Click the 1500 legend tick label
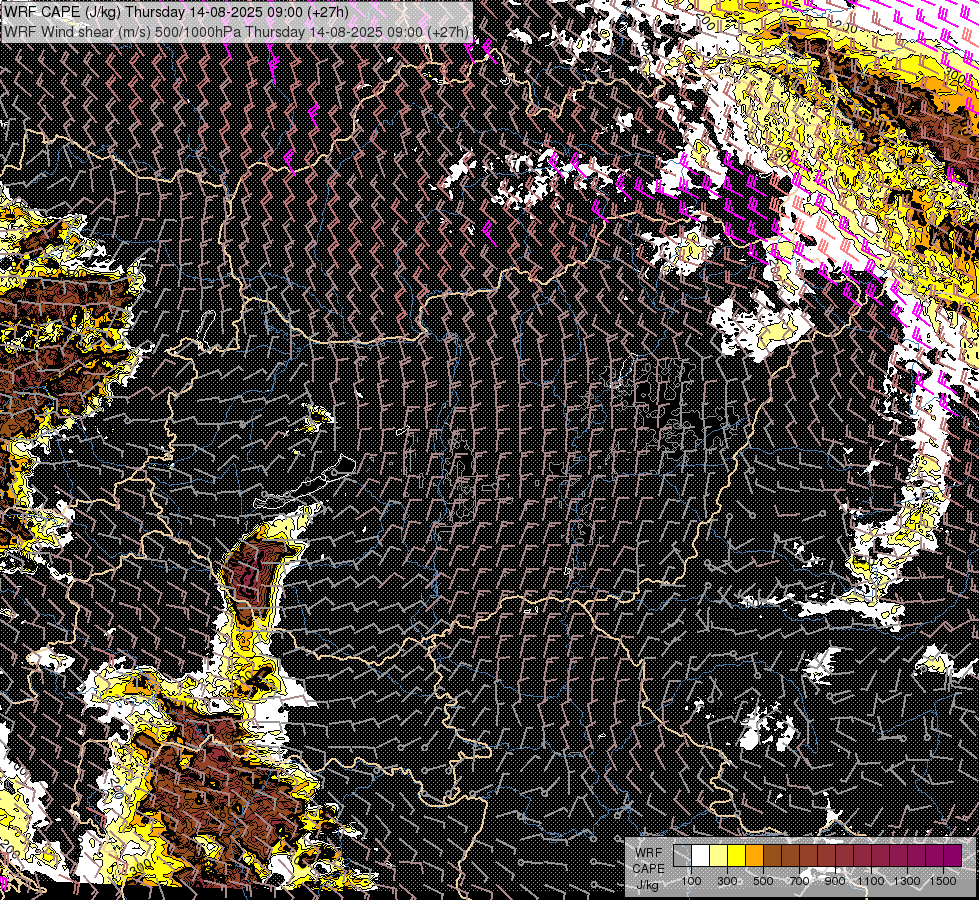Viewport: 979px width, 900px height. coord(943,881)
